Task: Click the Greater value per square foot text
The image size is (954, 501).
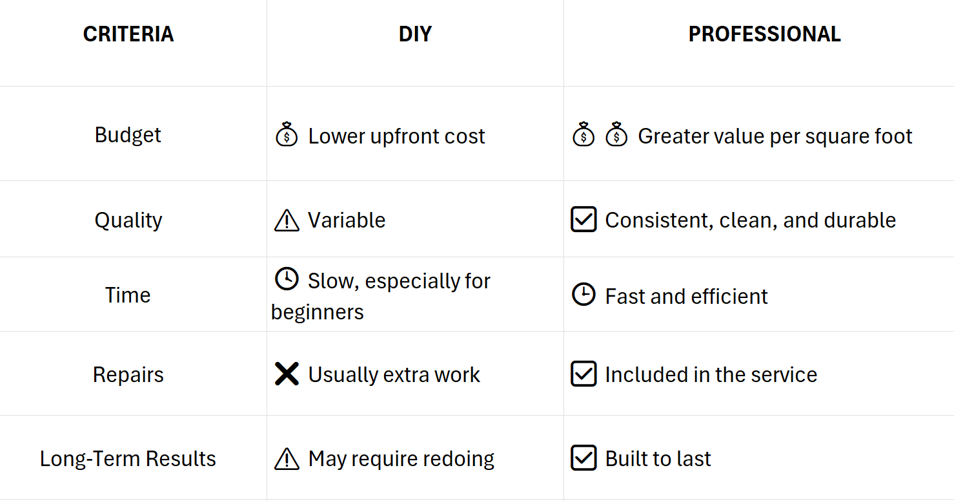Action: [x=775, y=136]
